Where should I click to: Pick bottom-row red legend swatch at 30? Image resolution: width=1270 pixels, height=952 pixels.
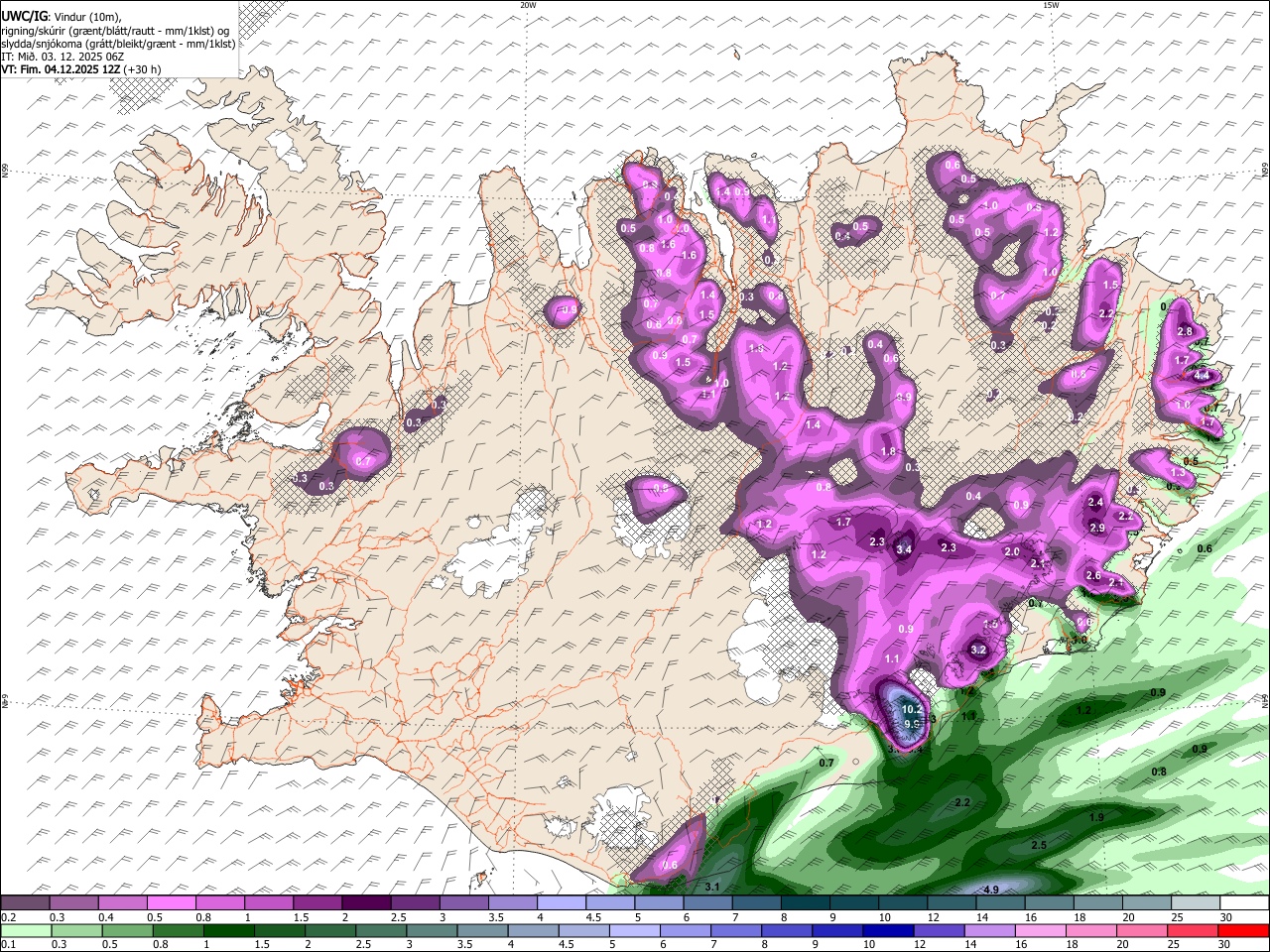click(1243, 930)
